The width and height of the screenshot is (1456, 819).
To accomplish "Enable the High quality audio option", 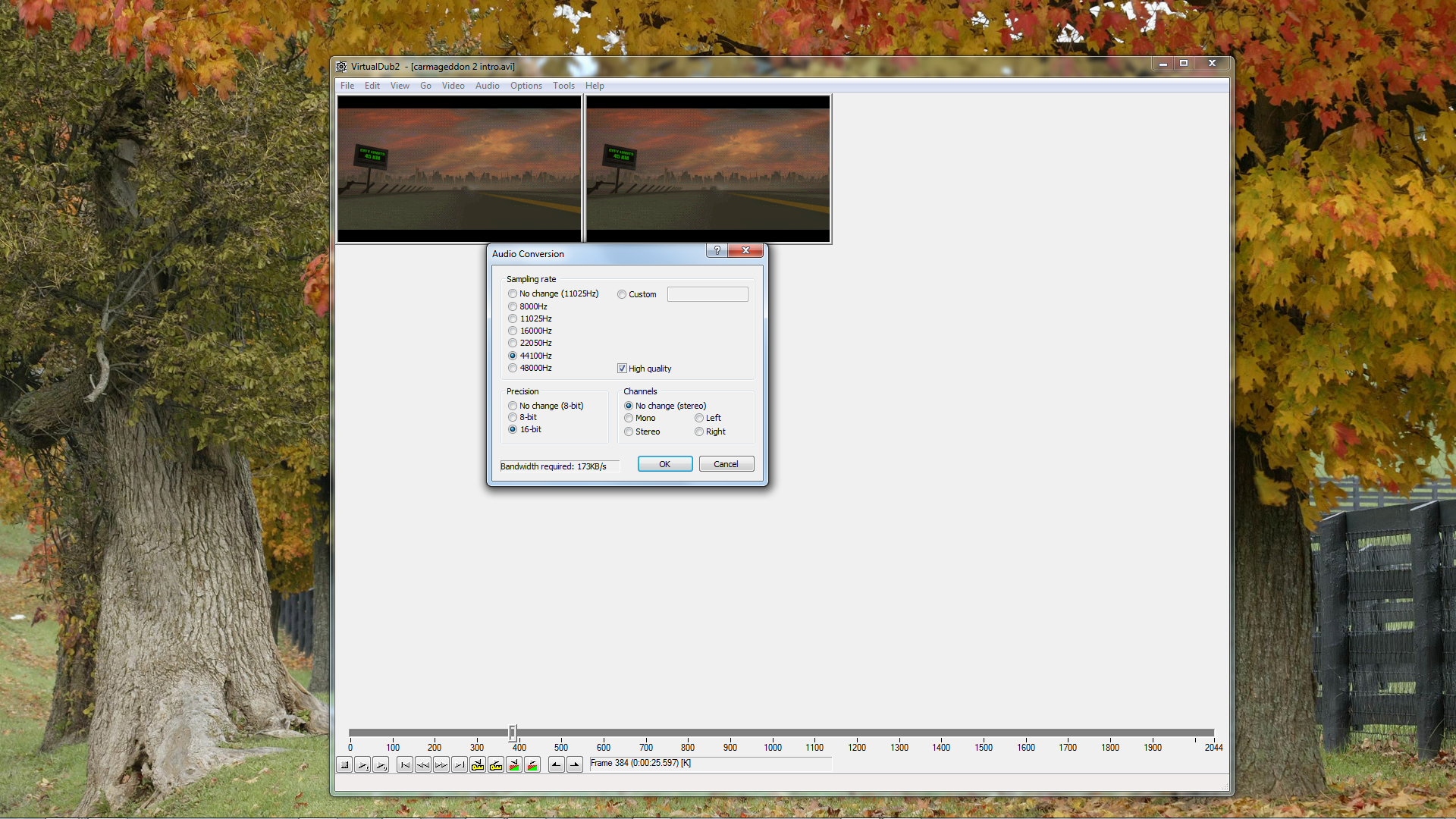I will [622, 368].
